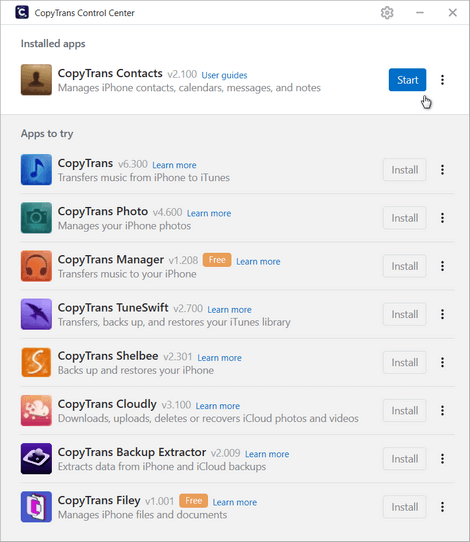
Task: Click the CopyTrans Contacts app icon
Action: click(36, 80)
